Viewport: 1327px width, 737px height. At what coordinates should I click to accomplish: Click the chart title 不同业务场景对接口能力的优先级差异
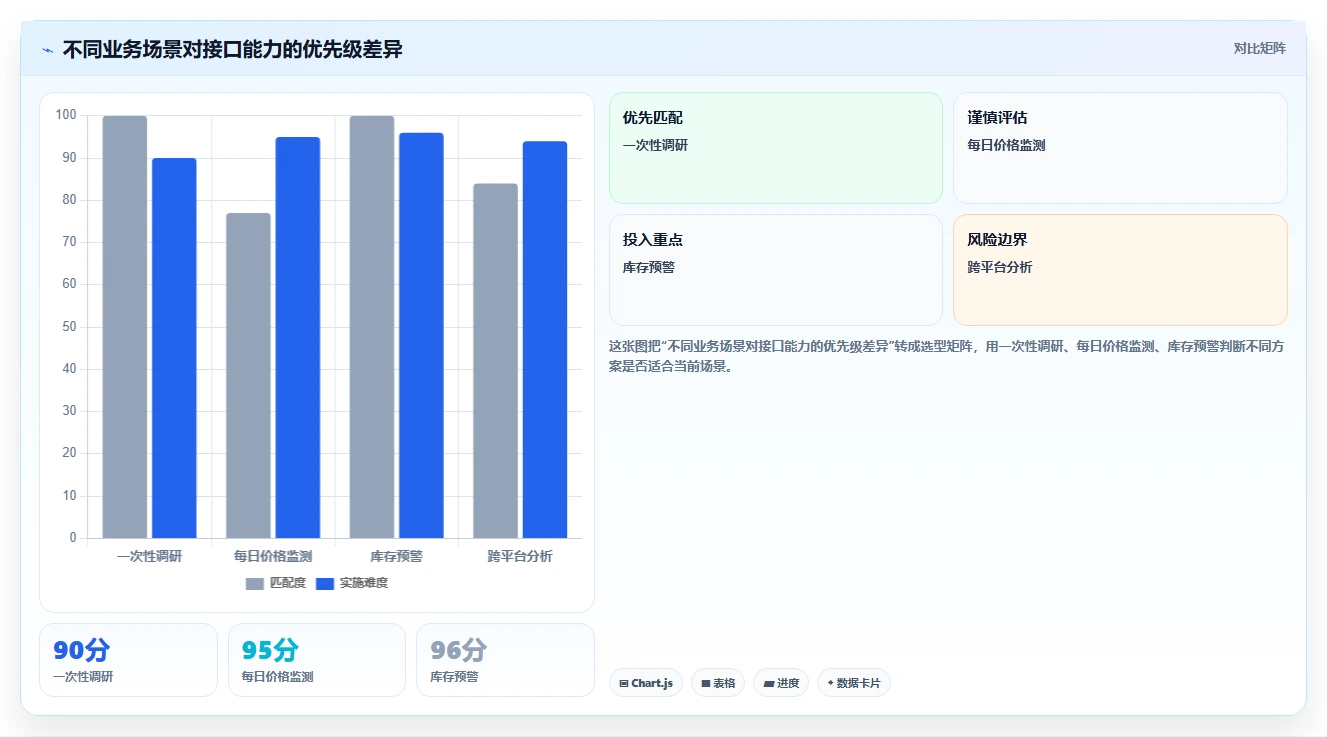click(232, 49)
